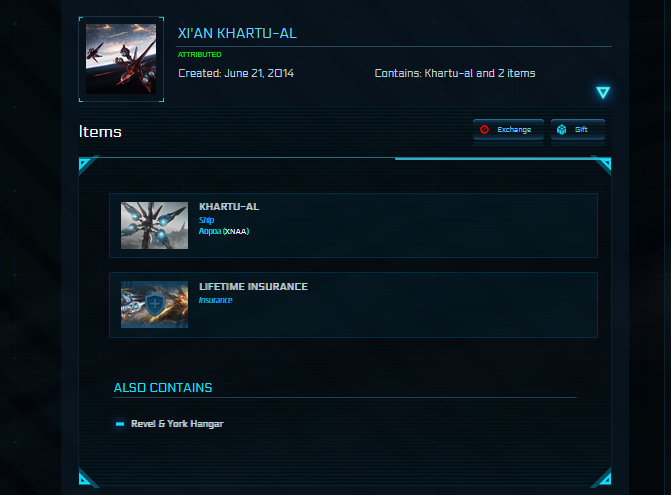Open the Xi'an Khartu-al pledge thumbnail
Viewport: 671px width, 495px height.
tap(121, 59)
